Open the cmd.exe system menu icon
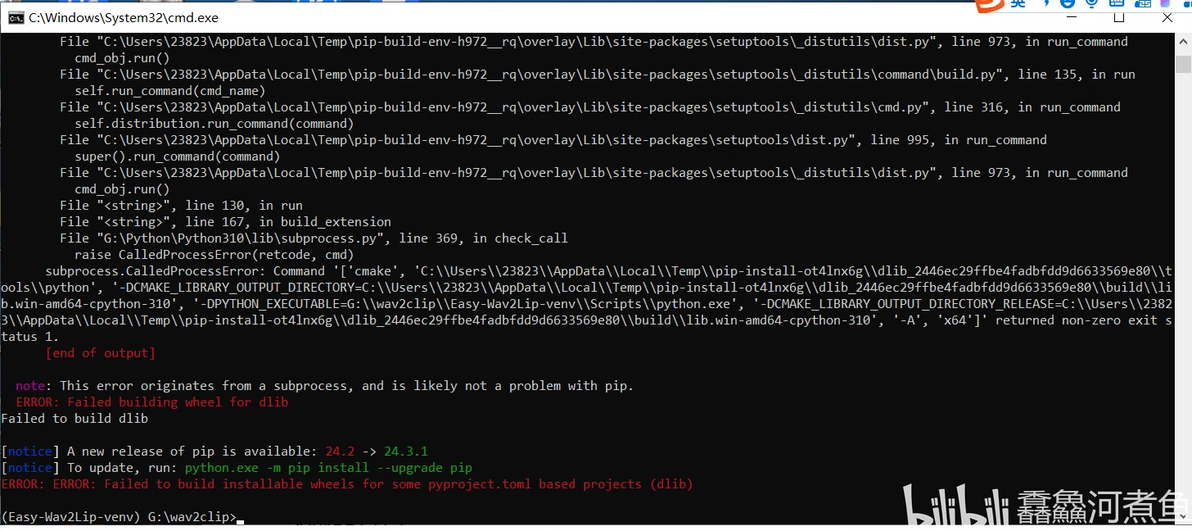The width and height of the screenshot is (1192, 531). coord(13,17)
